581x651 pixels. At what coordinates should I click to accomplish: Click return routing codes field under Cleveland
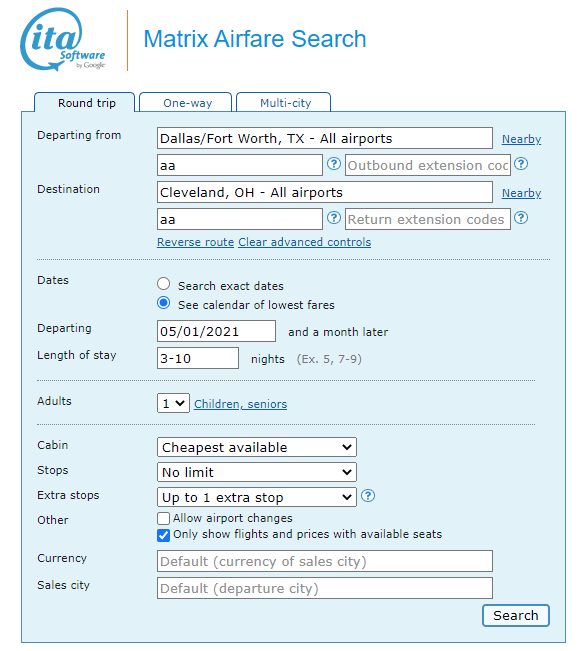(x=240, y=219)
